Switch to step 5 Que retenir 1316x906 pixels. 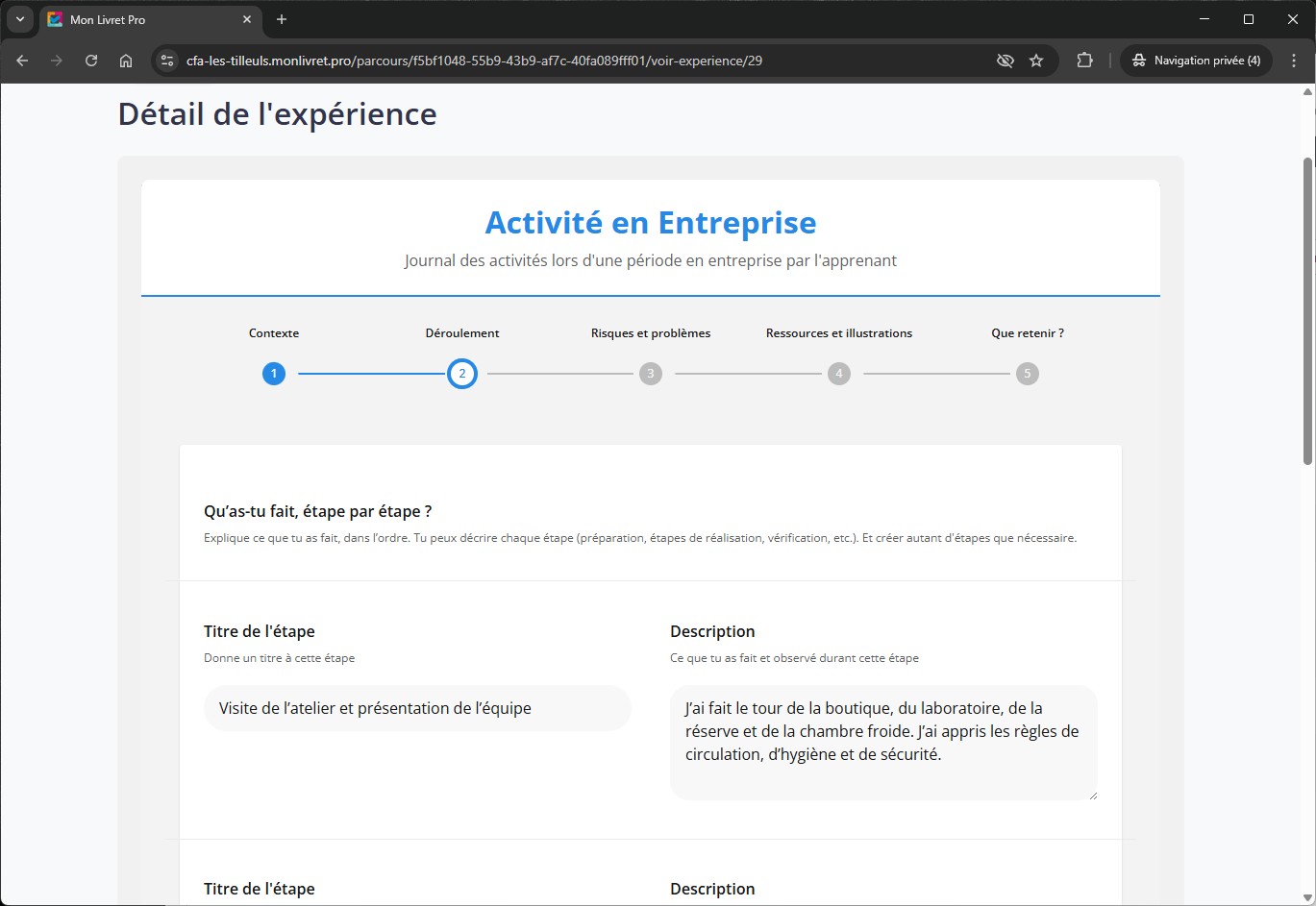1028,374
